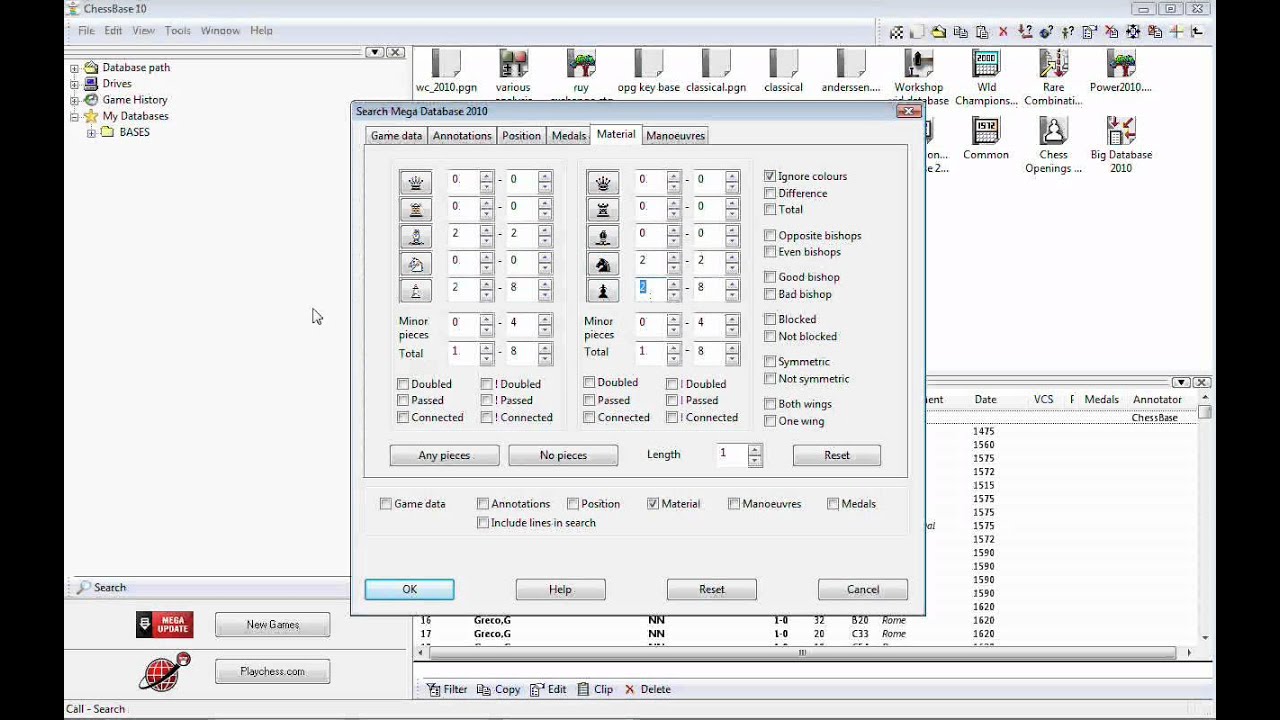
Task: Open the Tools menu
Action: [x=178, y=31]
